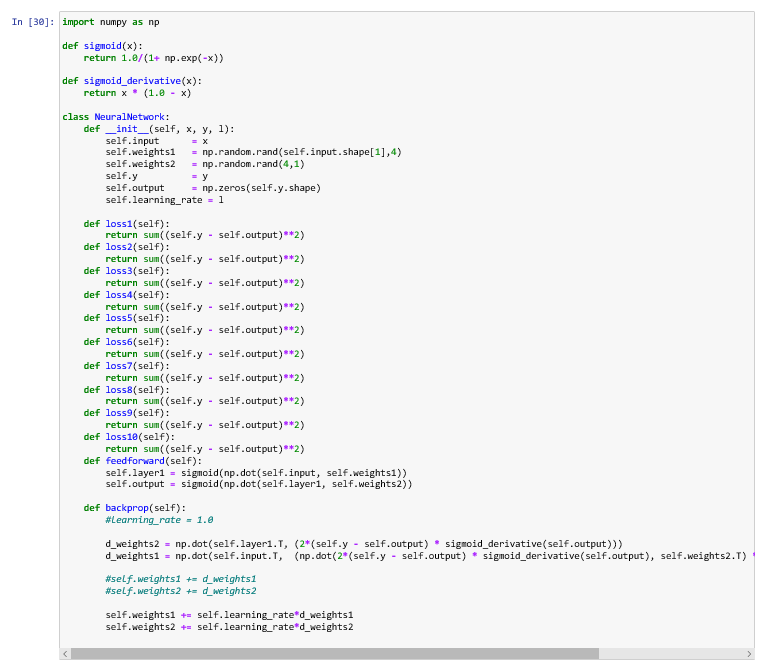Click the 'def loss8(self):' line
The height and width of the screenshot is (667, 767).
tap(127, 390)
